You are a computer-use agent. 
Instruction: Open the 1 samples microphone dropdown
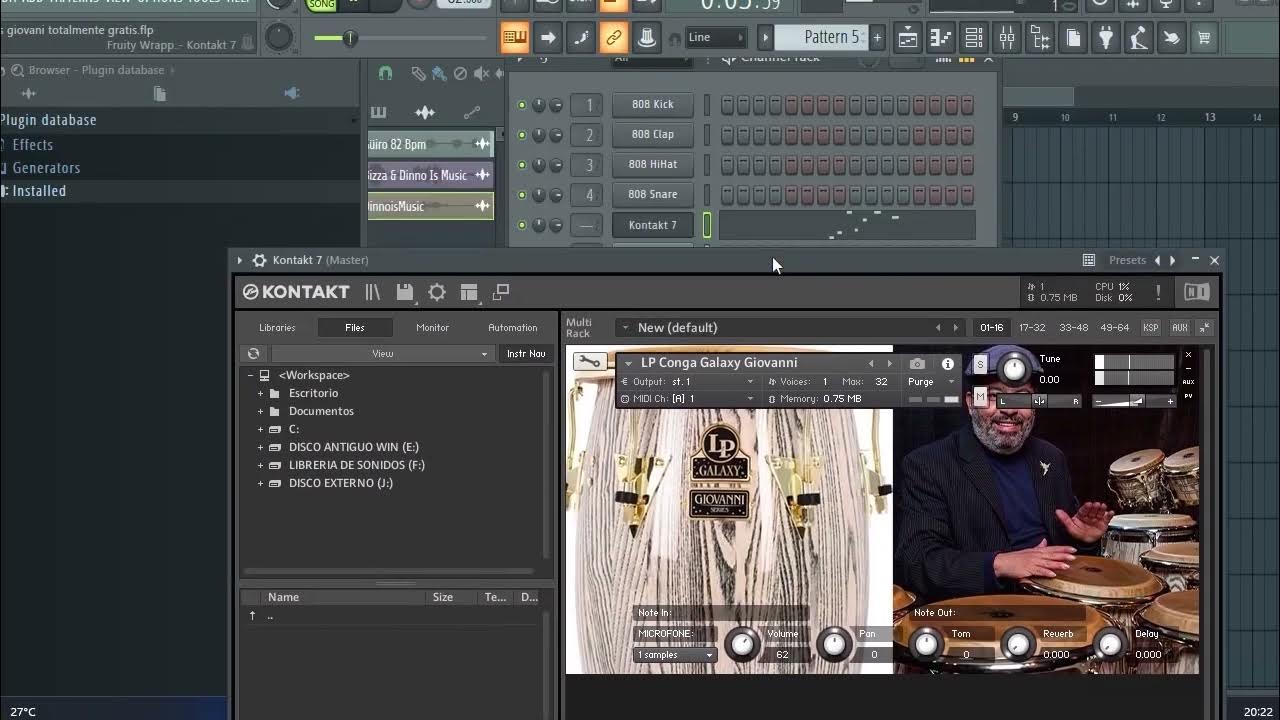point(676,655)
